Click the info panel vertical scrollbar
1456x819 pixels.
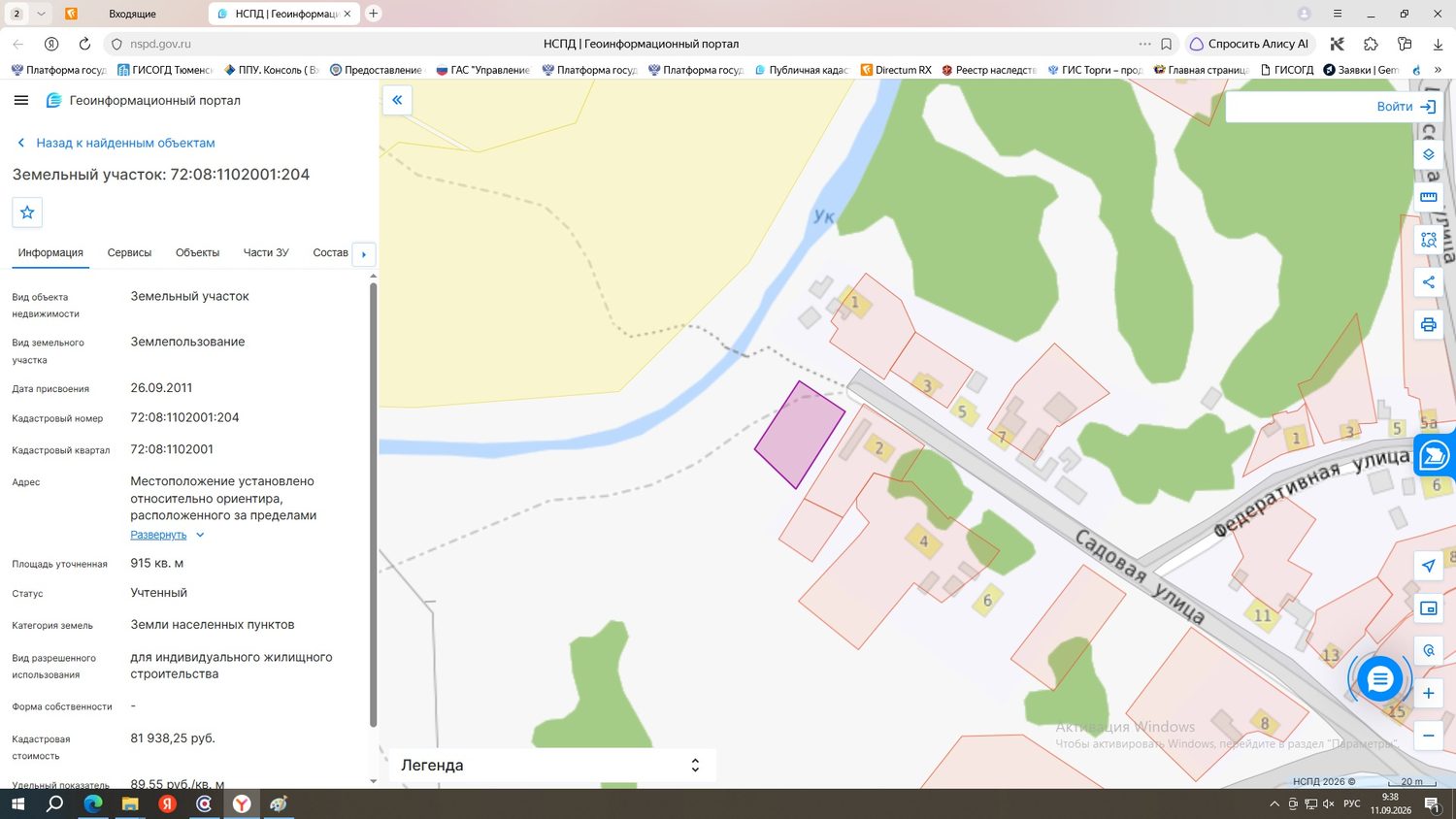coord(374,503)
